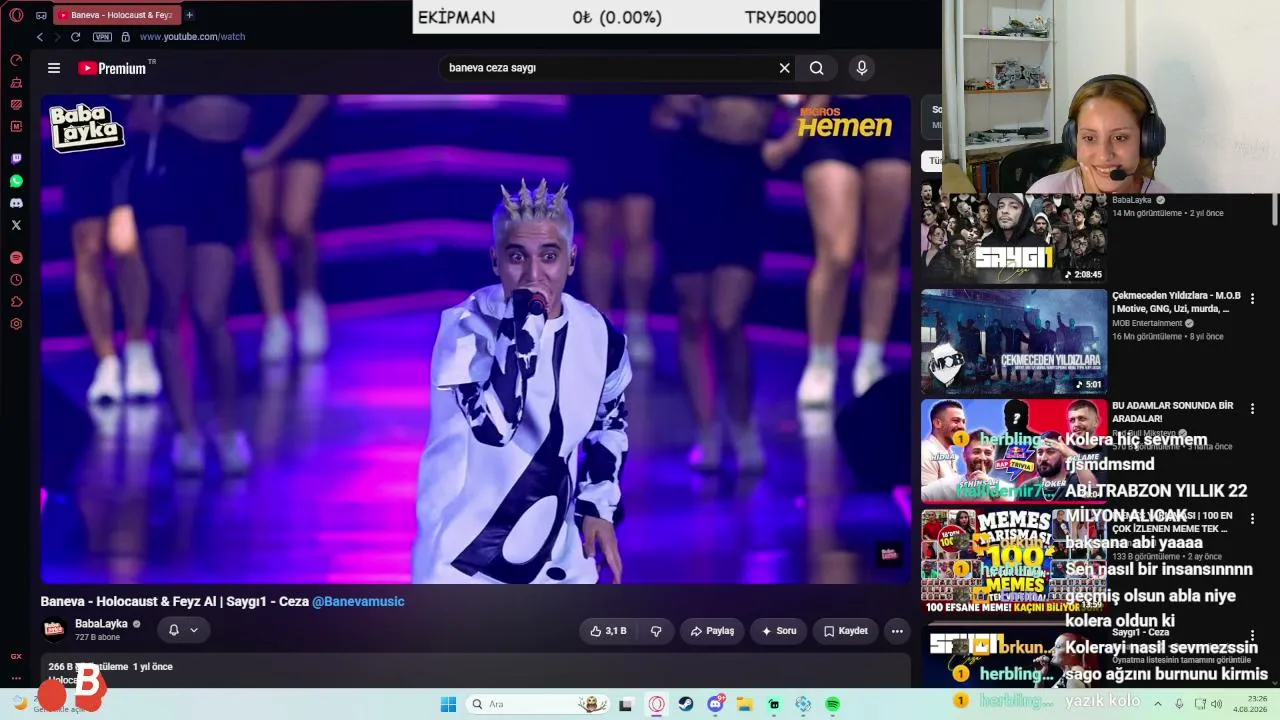The height and width of the screenshot is (720, 1280).
Task: Open GX Control speedometer in sidebar
Action: 16,60
